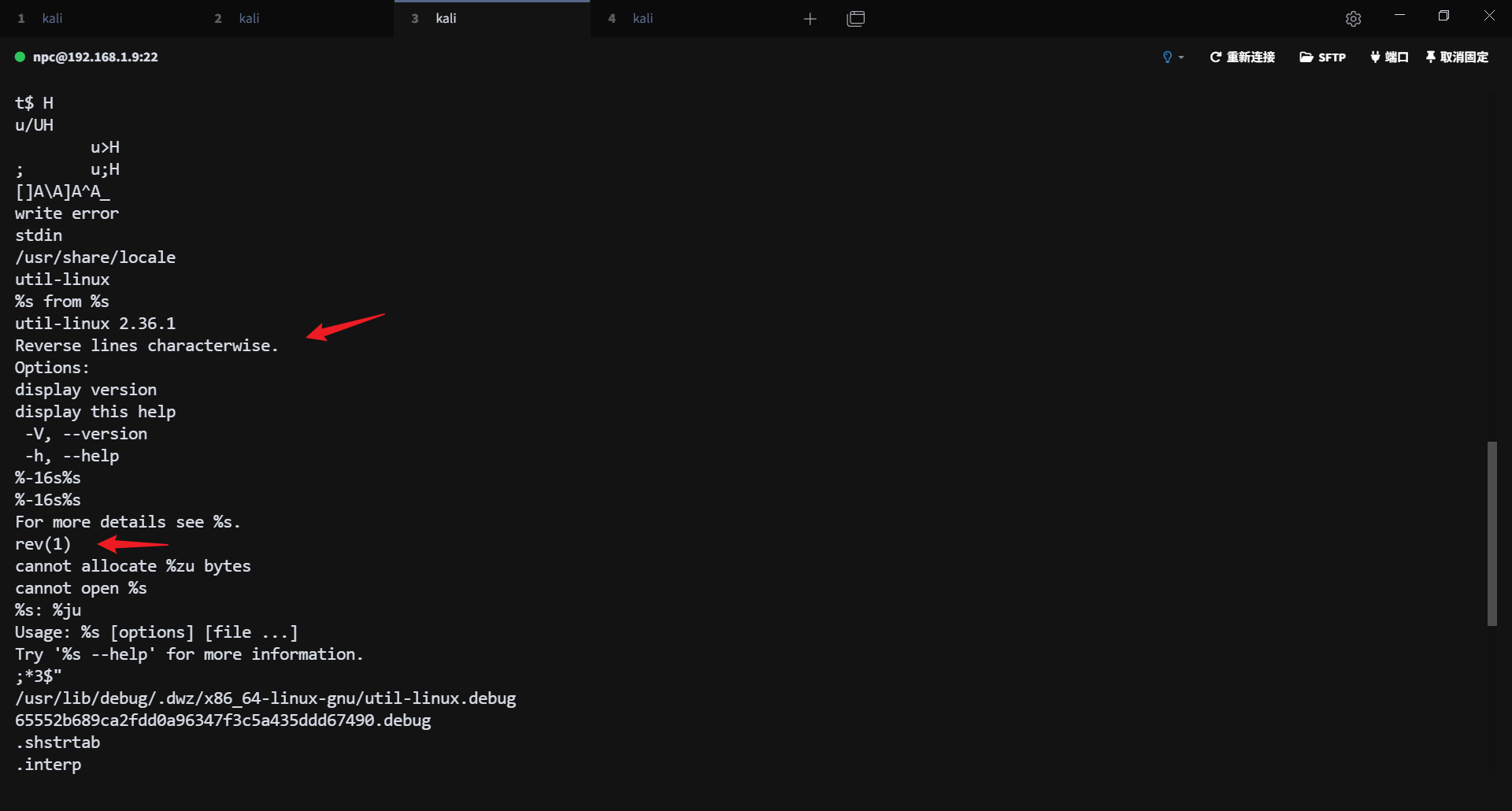The image size is (1512, 811).
Task: Select the active third kali tab
Action: pyautogui.click(x=446, y=18)
